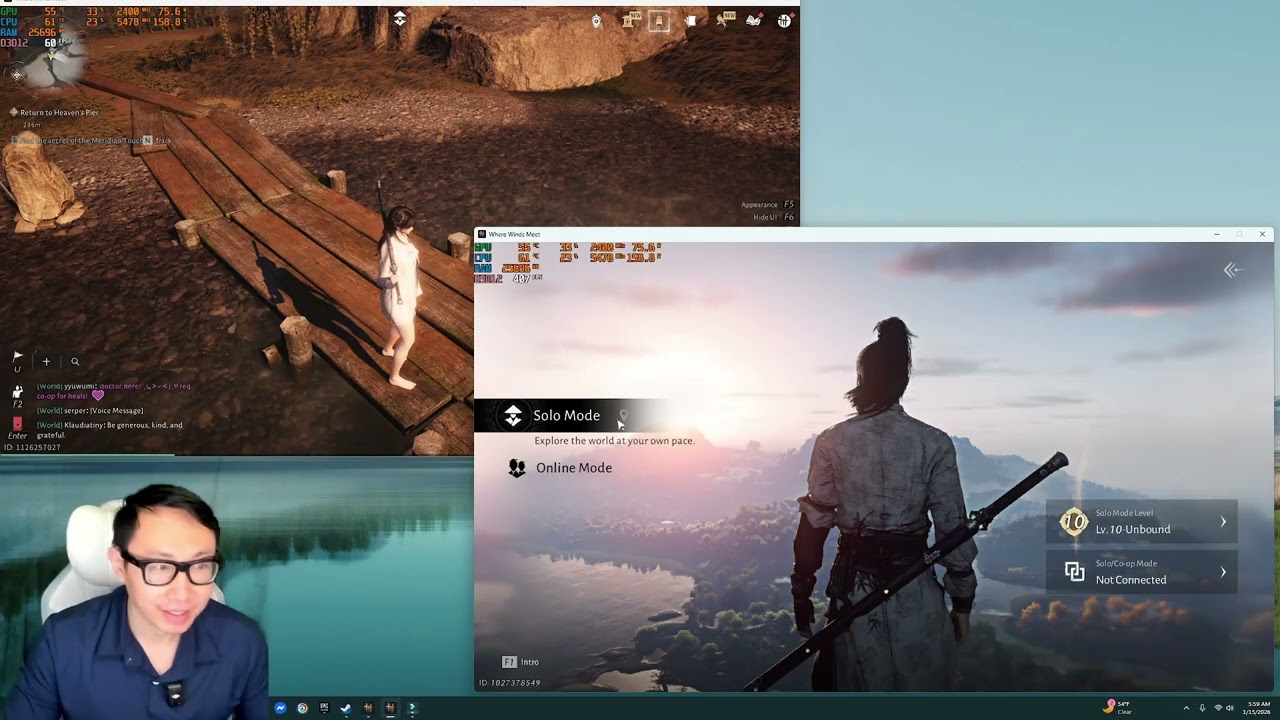Image resolution: width=1280 pixels, height=720 pixels.
Task: Click the chat search magnifier icon
Action: pyautogui.click(x=75, y=362)
